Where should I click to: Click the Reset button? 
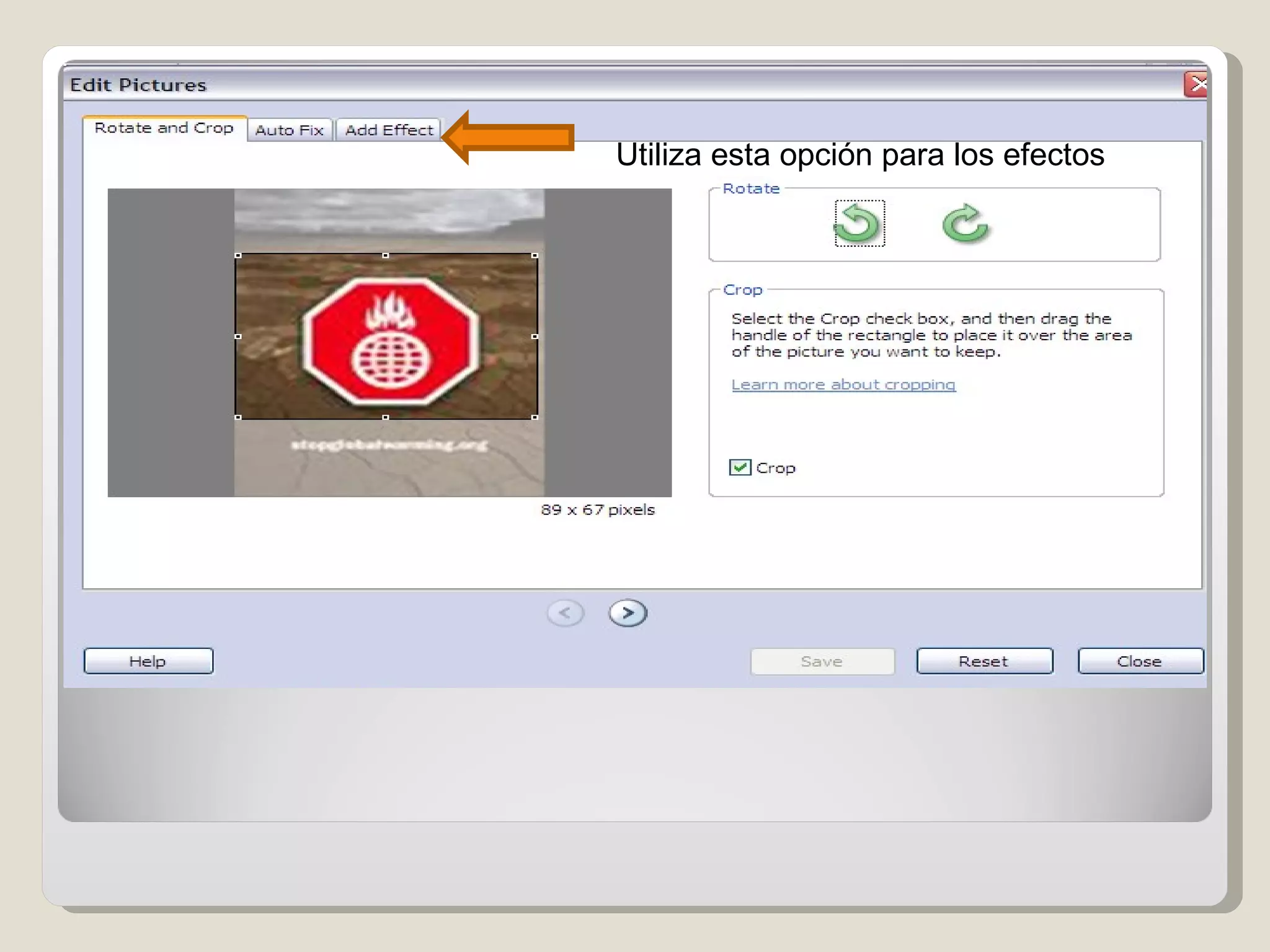pyautogui.click(x=984, y=661)
